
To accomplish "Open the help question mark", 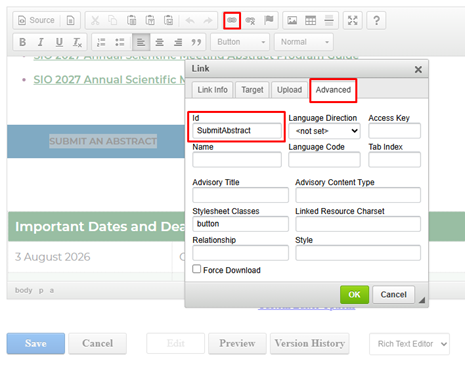I will pyautogui.click(x=376, y=20).
